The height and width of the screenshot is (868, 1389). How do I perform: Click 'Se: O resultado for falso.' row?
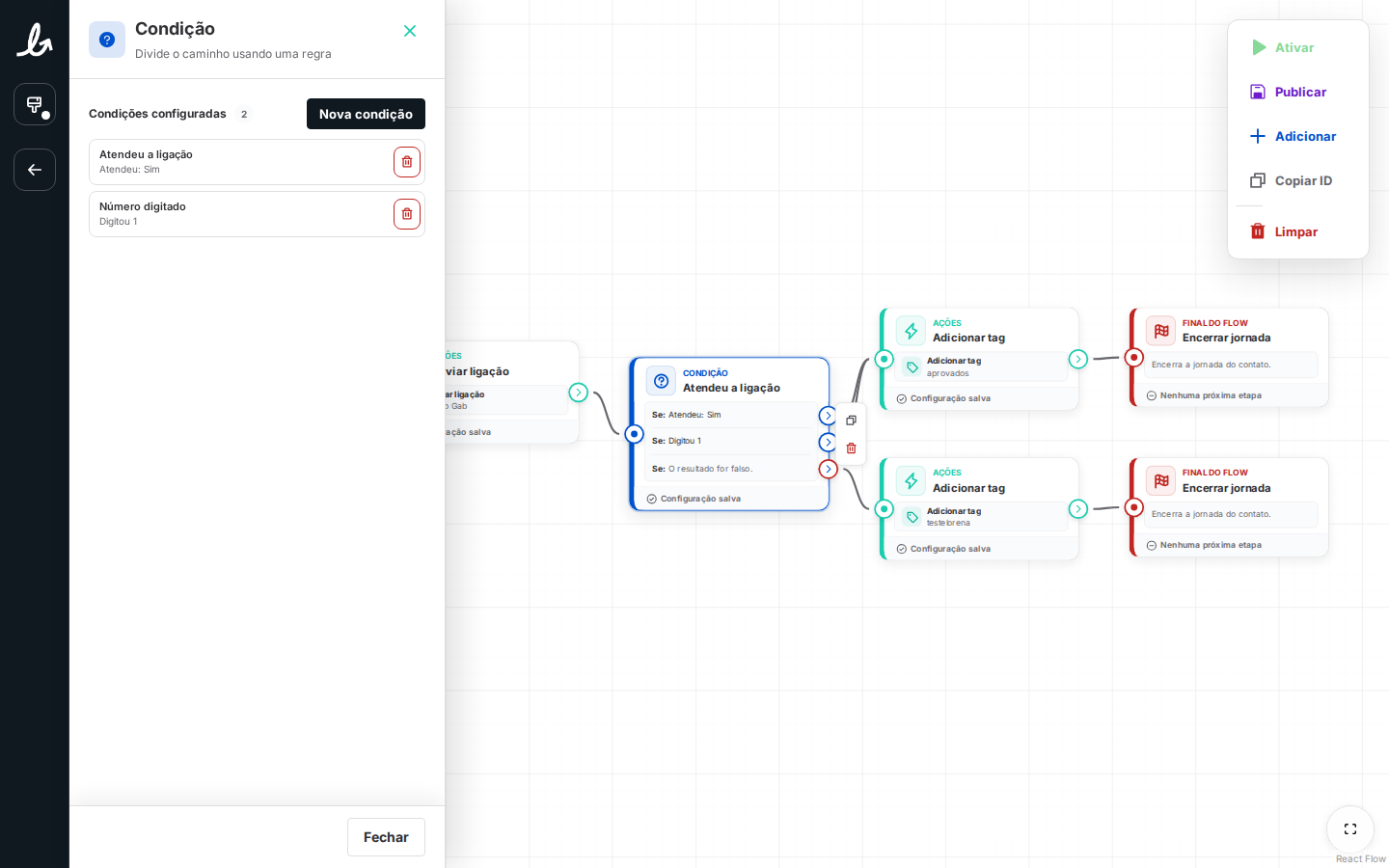(x=730, y=469)
